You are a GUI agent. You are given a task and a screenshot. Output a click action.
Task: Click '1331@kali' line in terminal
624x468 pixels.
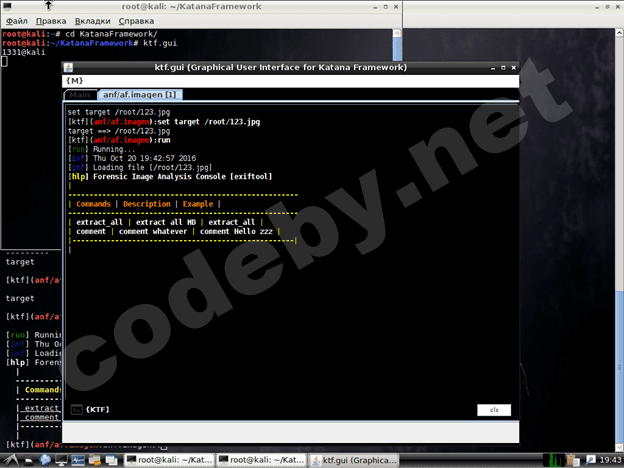(24, 52)
